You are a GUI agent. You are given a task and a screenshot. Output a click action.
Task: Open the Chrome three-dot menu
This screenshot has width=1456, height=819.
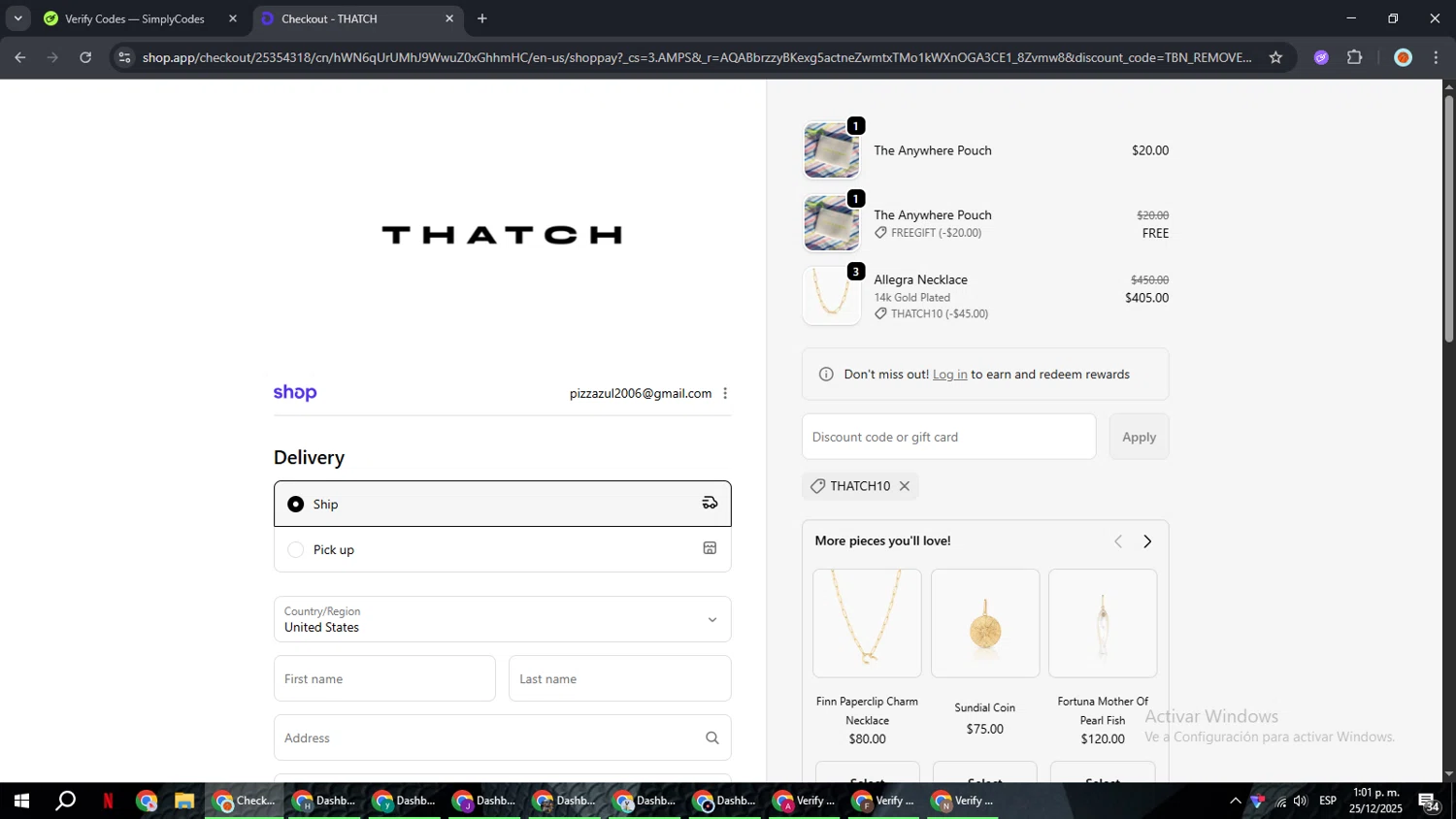coord(1436,57)
